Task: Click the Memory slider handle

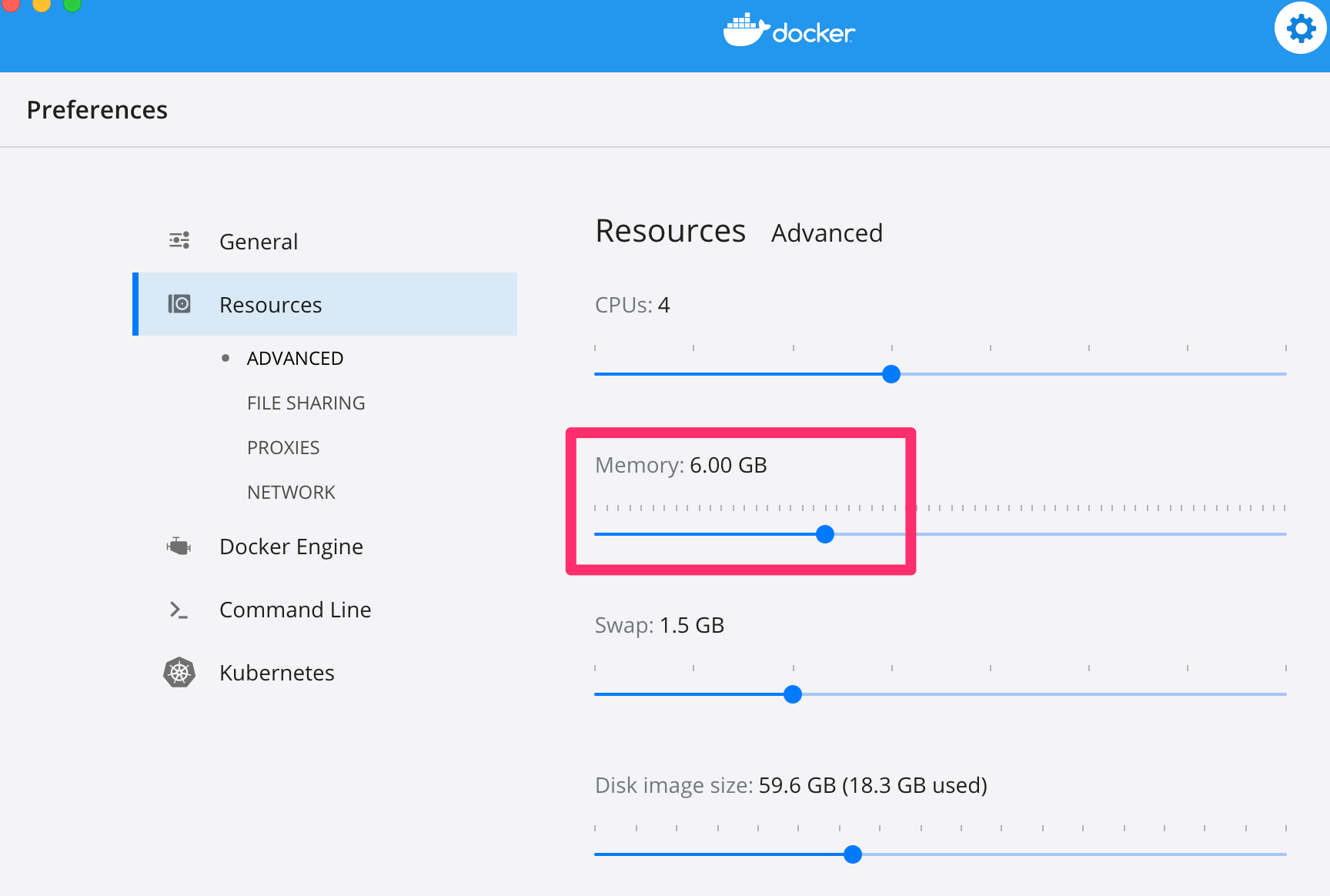Action: pos(825,534)
